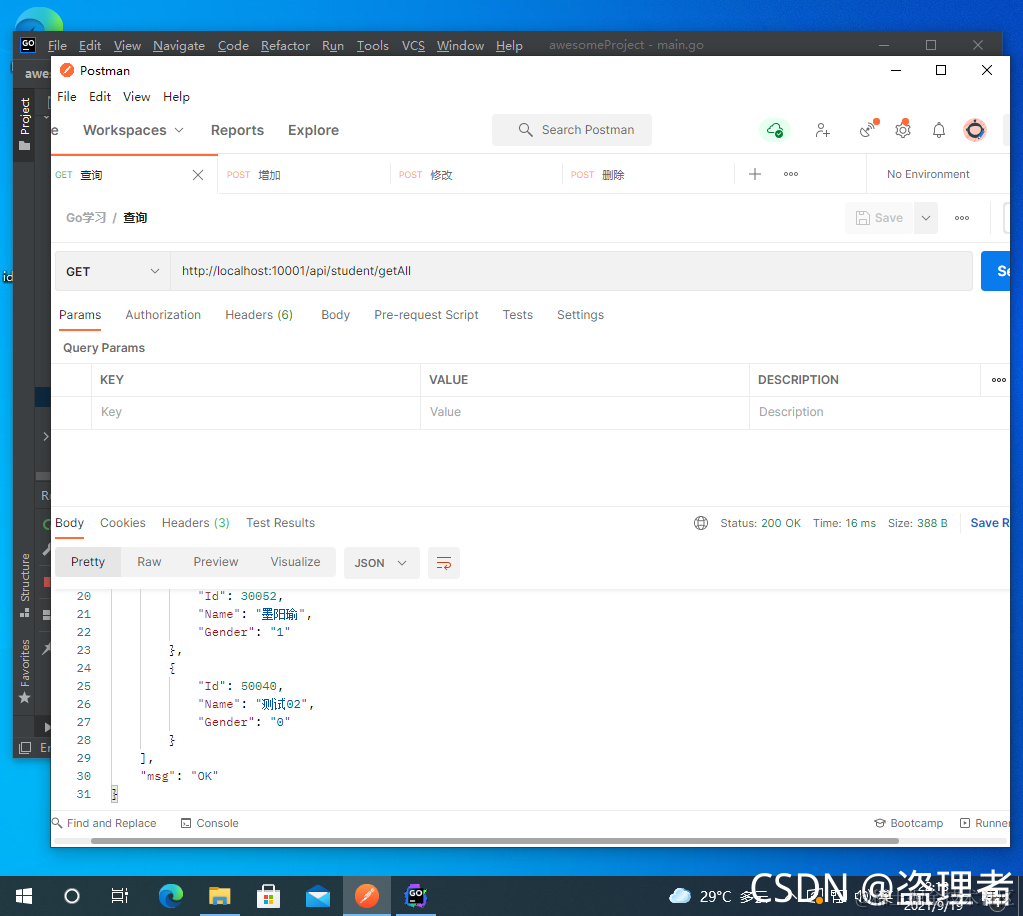This screenshot has width=1023, height=916.
Task: Open Task View on taskbar
Action: [x=120, y=896]
